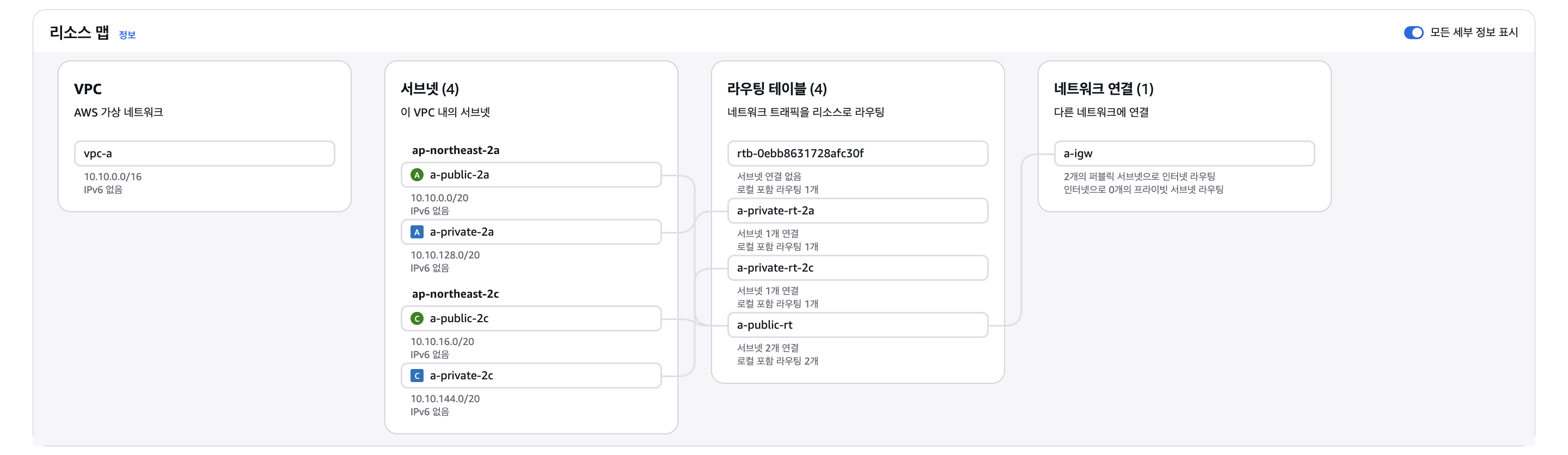Screen dimensions: 1568x455
Task: Select the a-public-2a subnet
Action: pyautogui.click(x=531, y=175)
